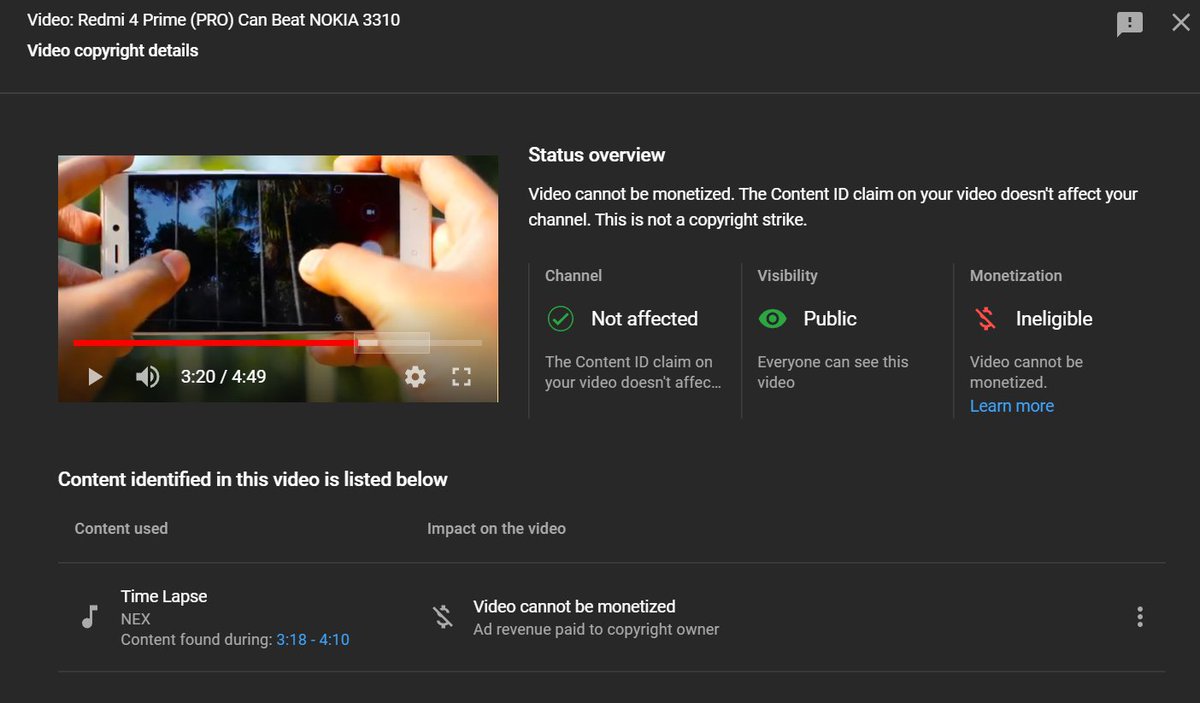Image resolution: width=1200 pixels, height=703 pixels.
Task: Click the Impact on the video column header
Action: 496,528
